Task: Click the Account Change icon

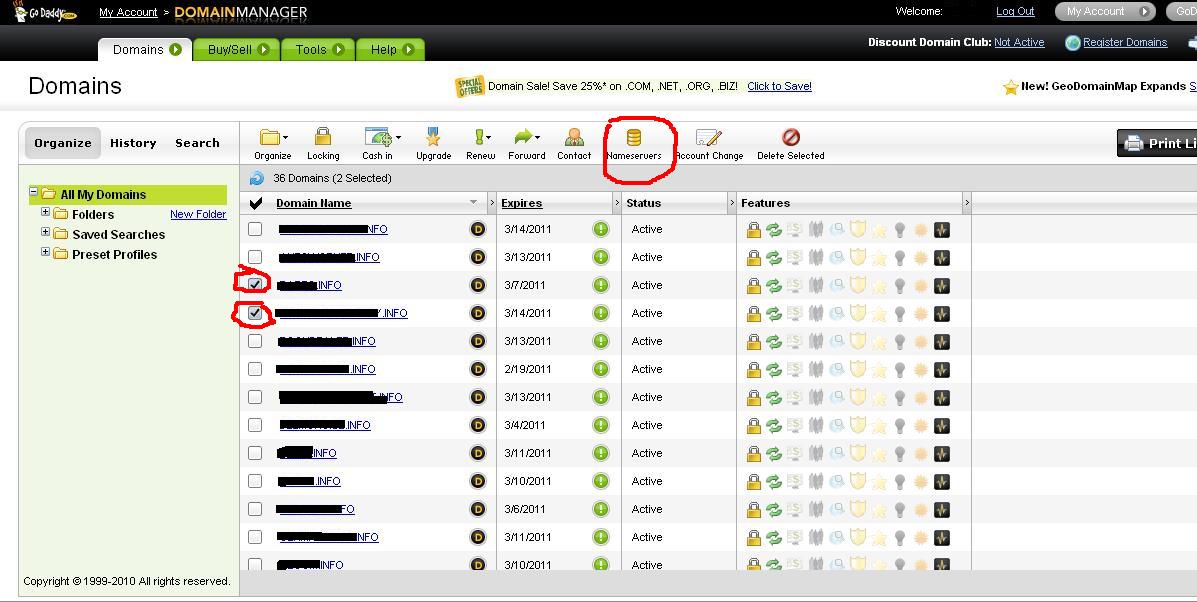Action: click(708, 138)
